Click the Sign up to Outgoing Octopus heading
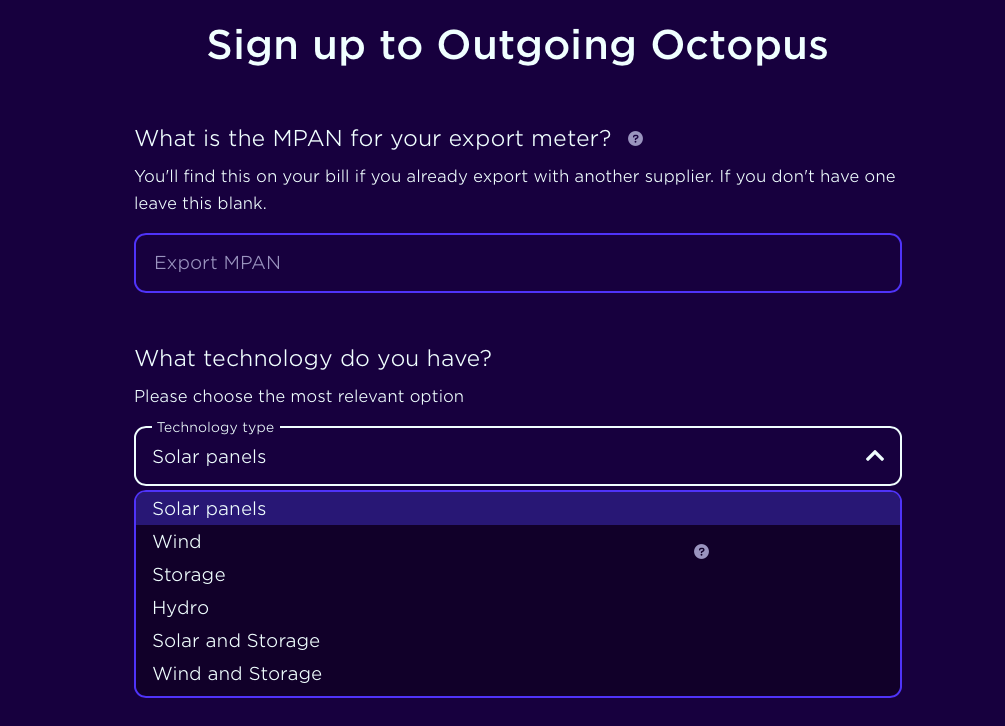The image size is (1005, 726). coord(517,46)
